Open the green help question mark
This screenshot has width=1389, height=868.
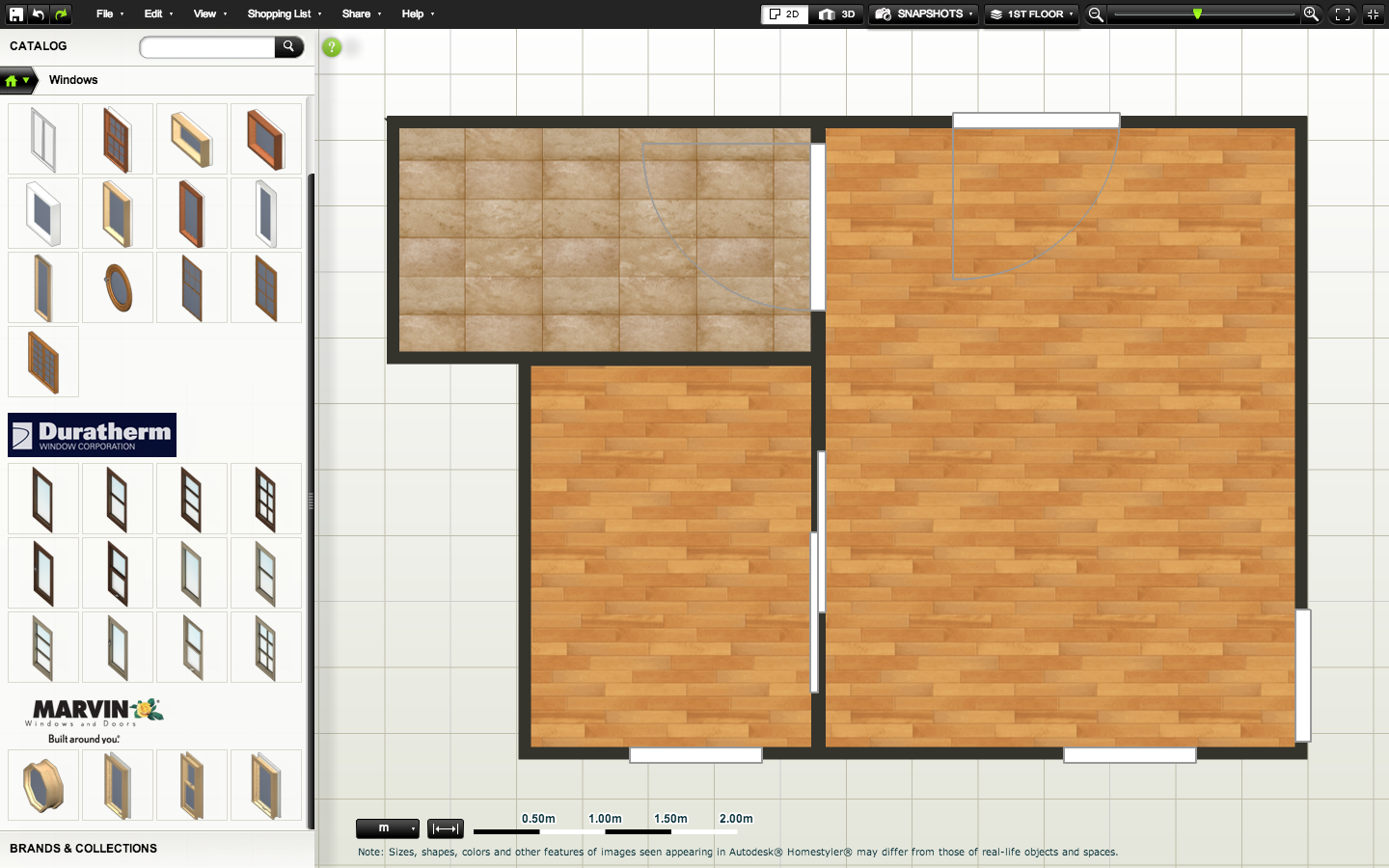click(x=332, y=47)
